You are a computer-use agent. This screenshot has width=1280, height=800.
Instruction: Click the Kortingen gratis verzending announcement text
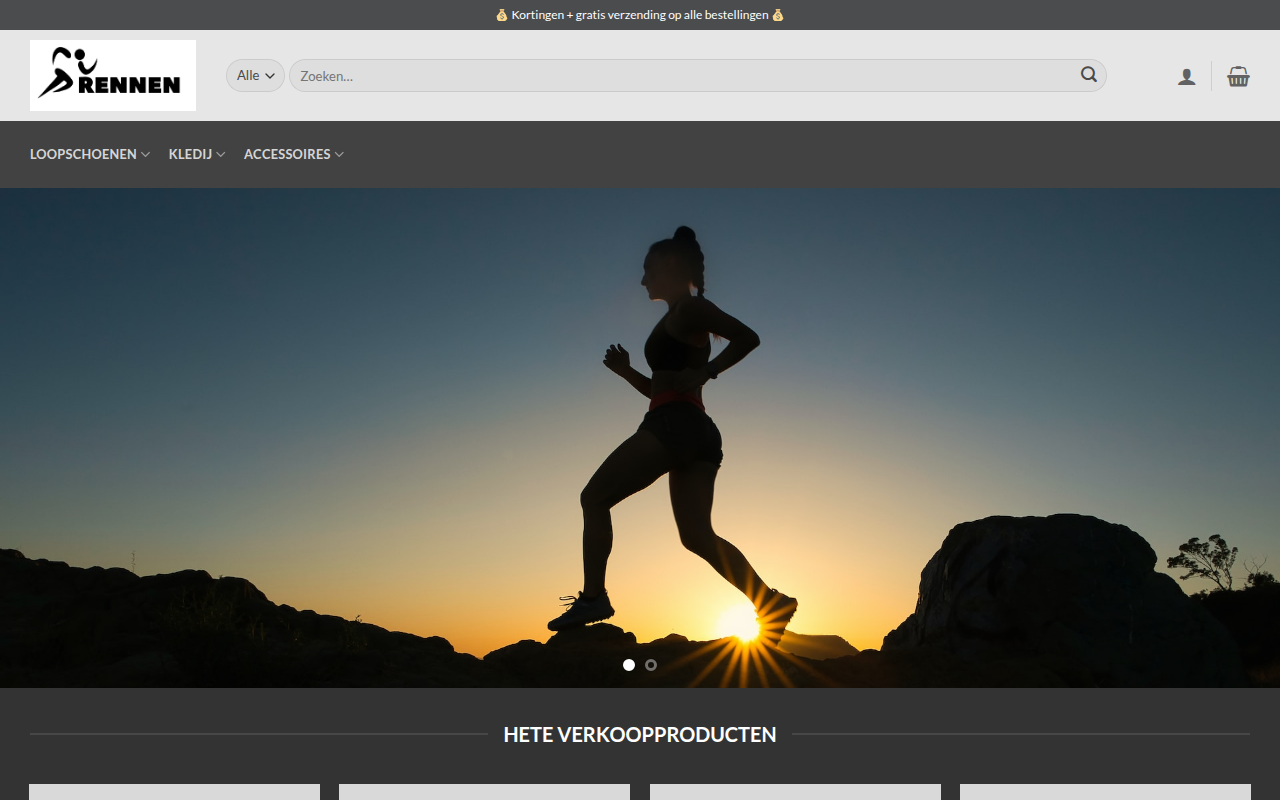[640, 15]
